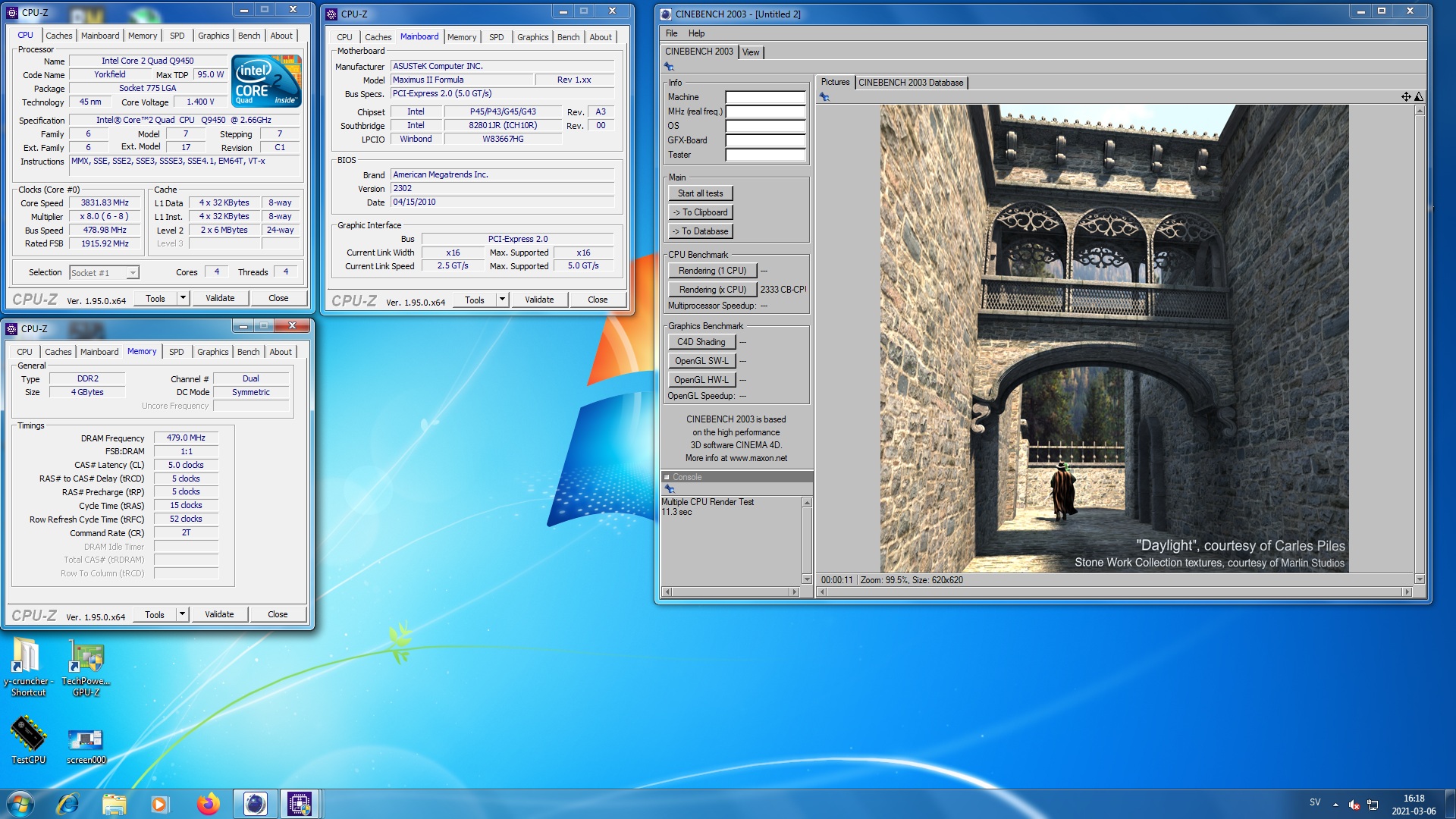
Task: Click the pin icon below the Pictures tab
Action: pyautogui.click(x=824, y=97)
